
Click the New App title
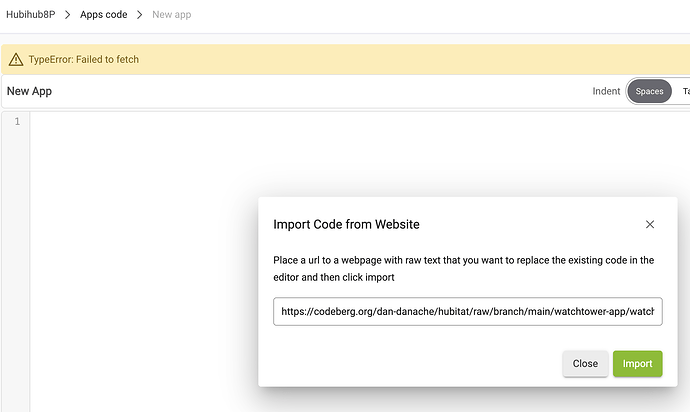[29, 91]
